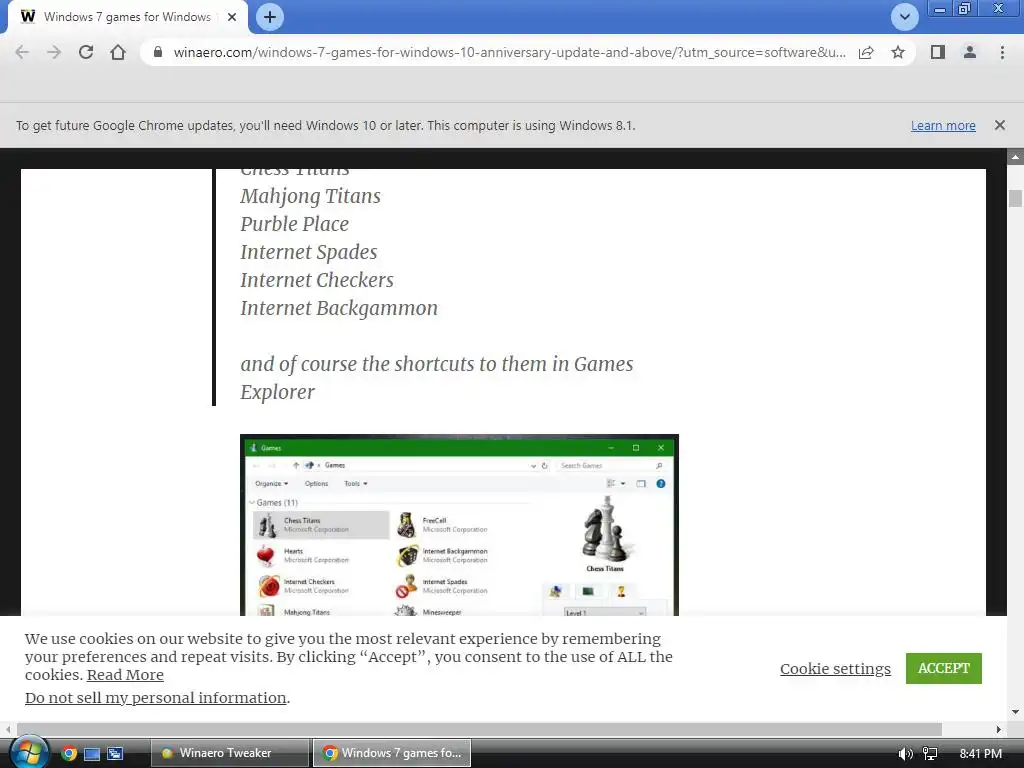Click the switch windows quick launch icon
Viewport: 1024px width, 768px height.
[x=116, y=754]
